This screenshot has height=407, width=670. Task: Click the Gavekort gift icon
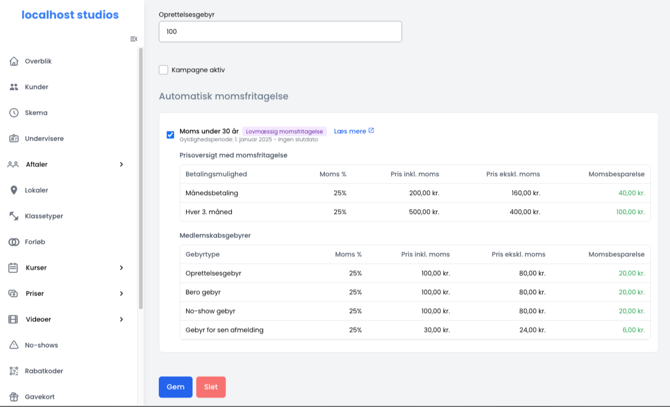tap(14, 397)
